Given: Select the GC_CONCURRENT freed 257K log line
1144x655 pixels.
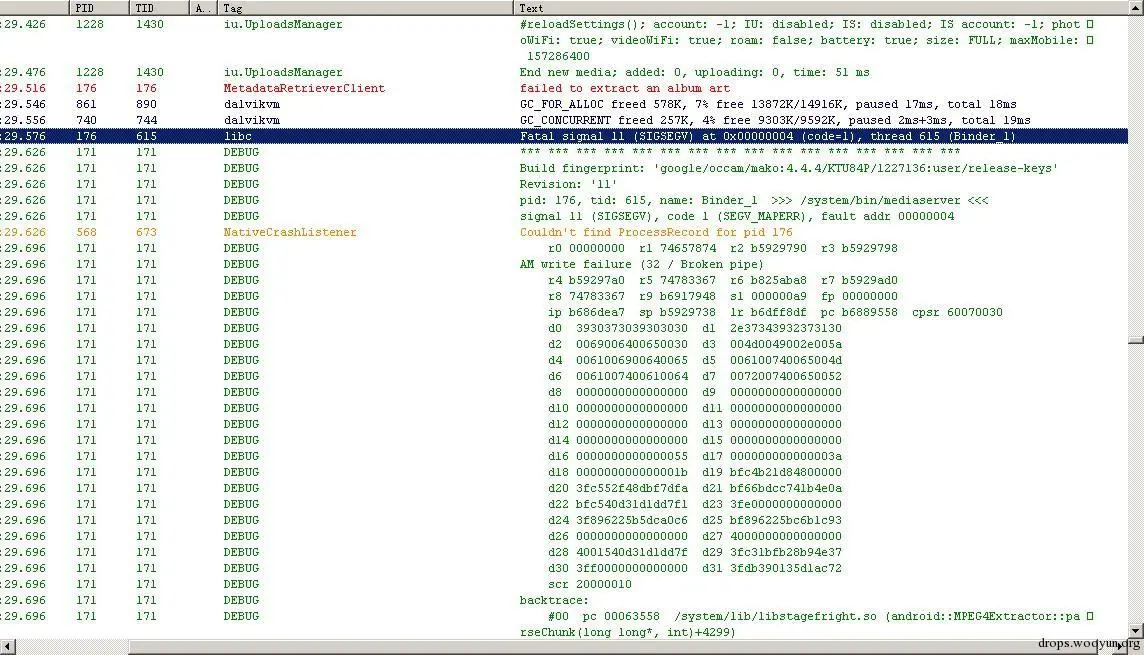Looking at the screenshot, I should pyautogui.click(x=775, y=120).
